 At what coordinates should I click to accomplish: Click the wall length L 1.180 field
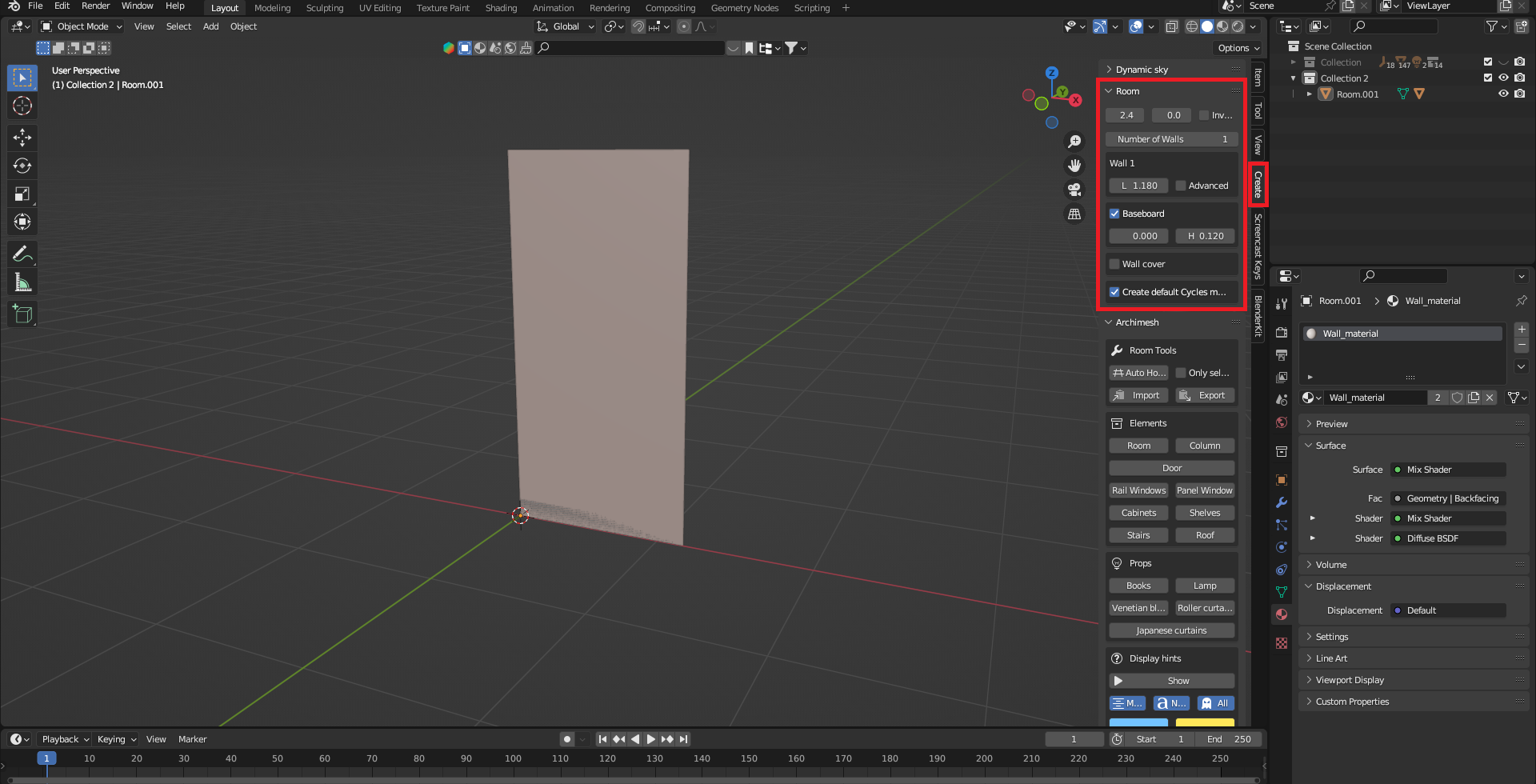(x=1138, y=186)
